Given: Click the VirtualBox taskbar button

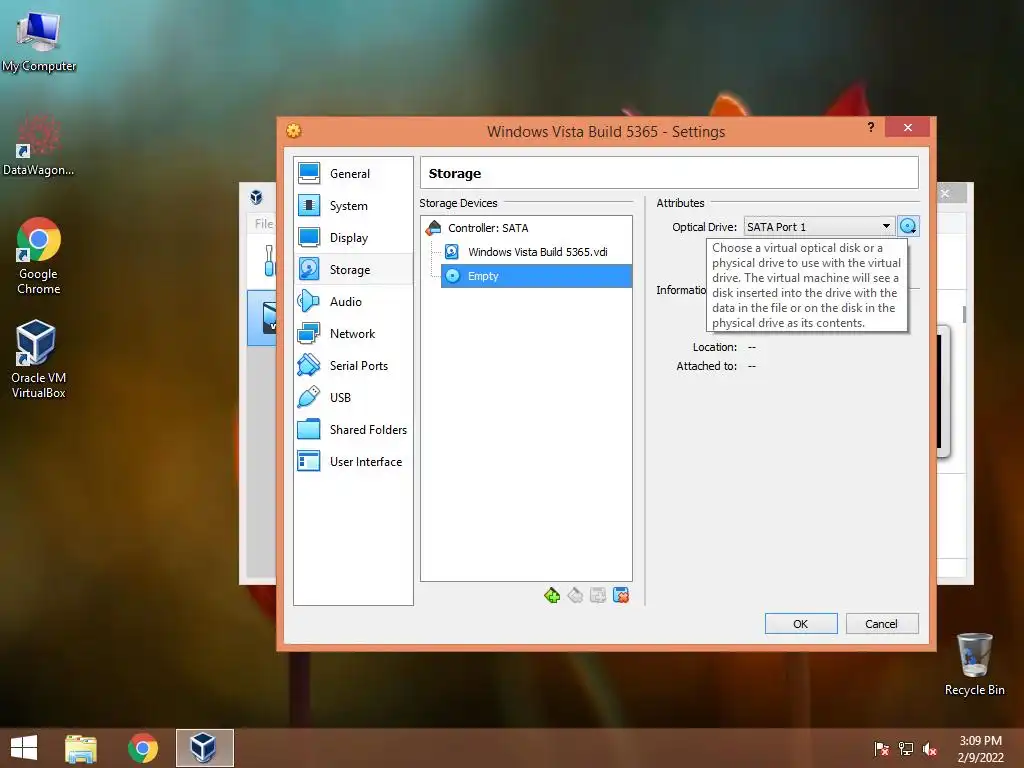Looking at the screenshot, I should pos(204,748).
